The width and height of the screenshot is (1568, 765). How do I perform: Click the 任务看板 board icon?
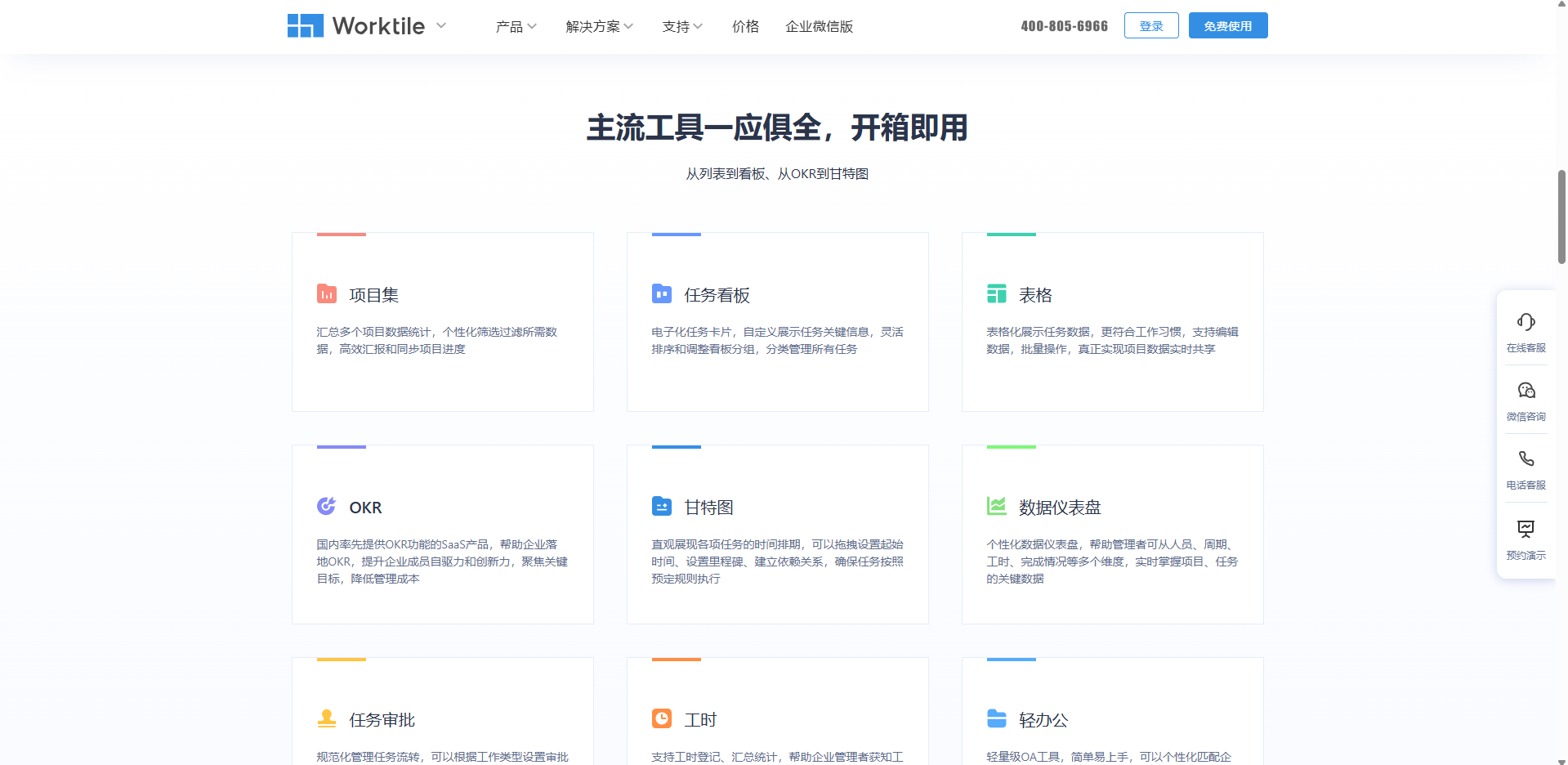pos(662,293)
